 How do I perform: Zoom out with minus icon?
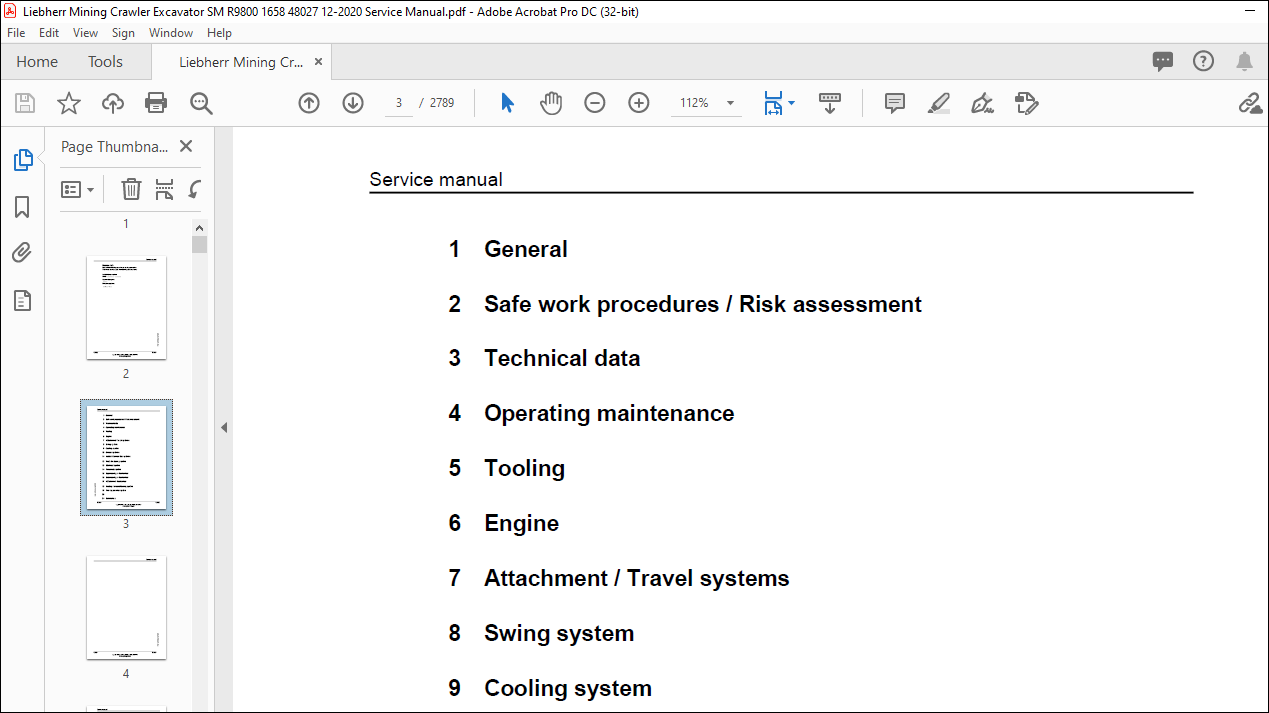595,103
